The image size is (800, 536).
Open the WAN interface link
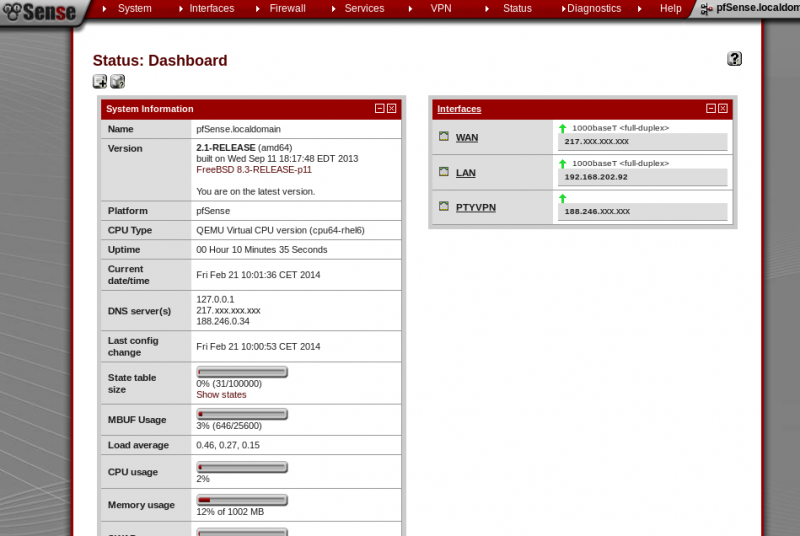pyautogui.click(x=467, y=138)
